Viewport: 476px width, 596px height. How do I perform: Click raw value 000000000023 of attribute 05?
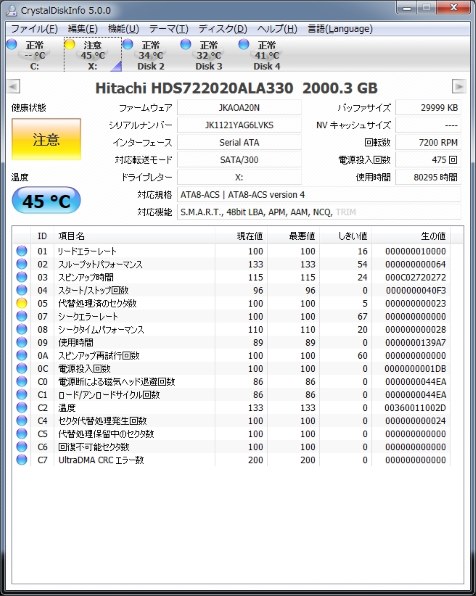tap(416, 303)
